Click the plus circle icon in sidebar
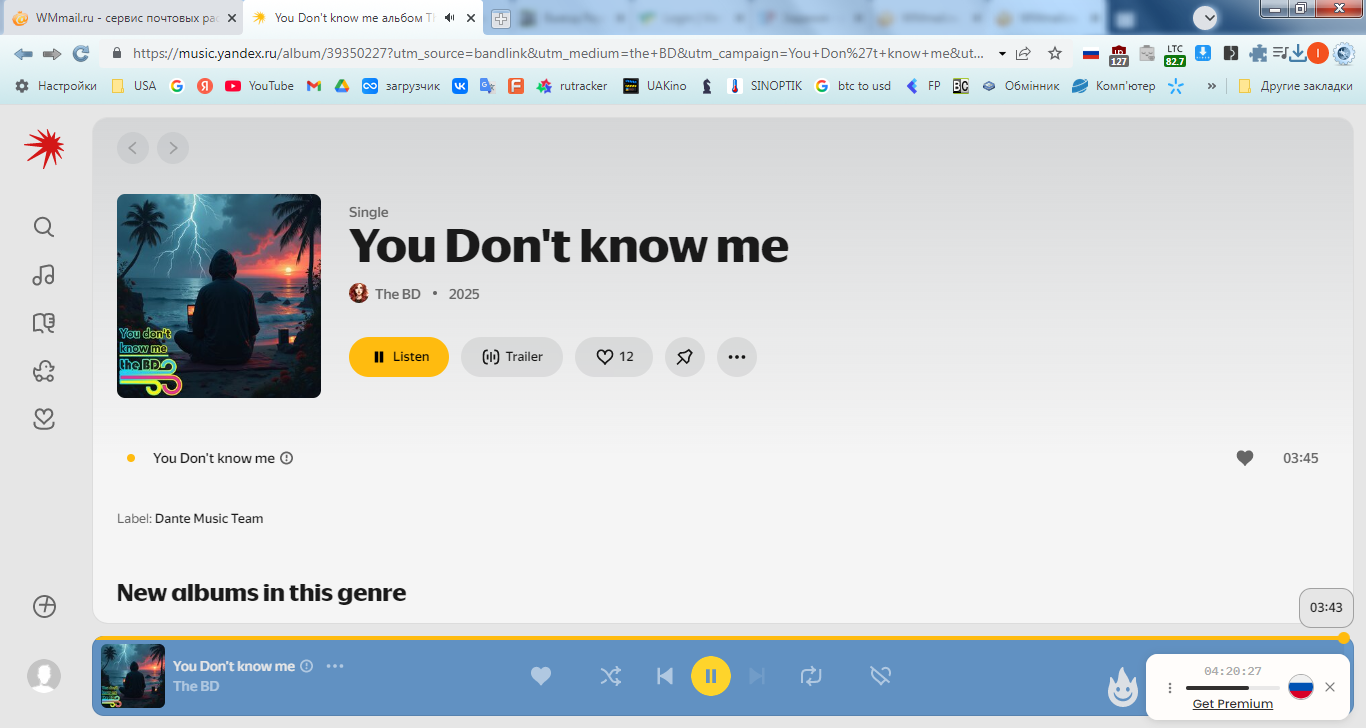Viewport: 1366px width, 728px height. coord(44,606)
